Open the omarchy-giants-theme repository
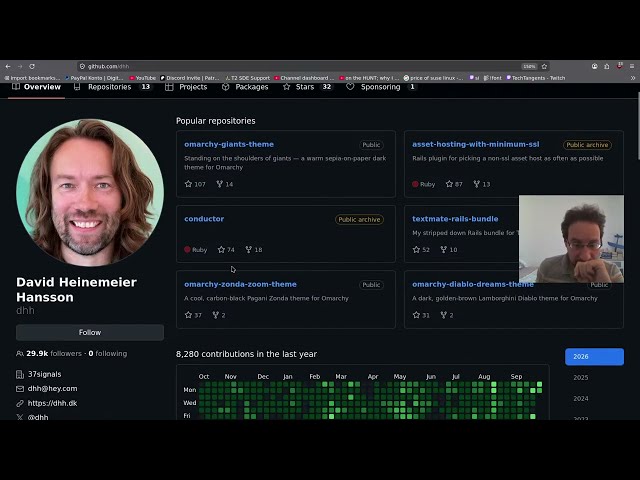The image size is (640, 480). coord(229,144)
